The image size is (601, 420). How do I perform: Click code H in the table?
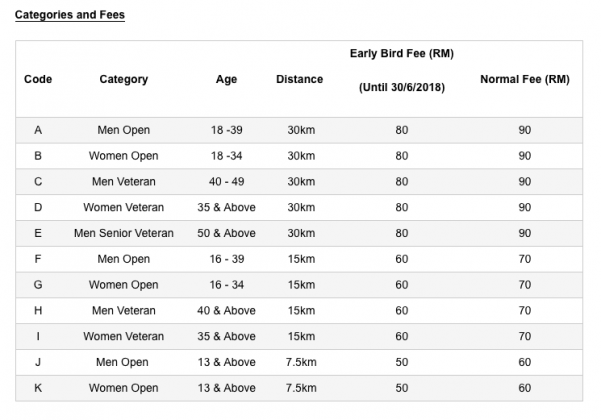click(38, 311)
